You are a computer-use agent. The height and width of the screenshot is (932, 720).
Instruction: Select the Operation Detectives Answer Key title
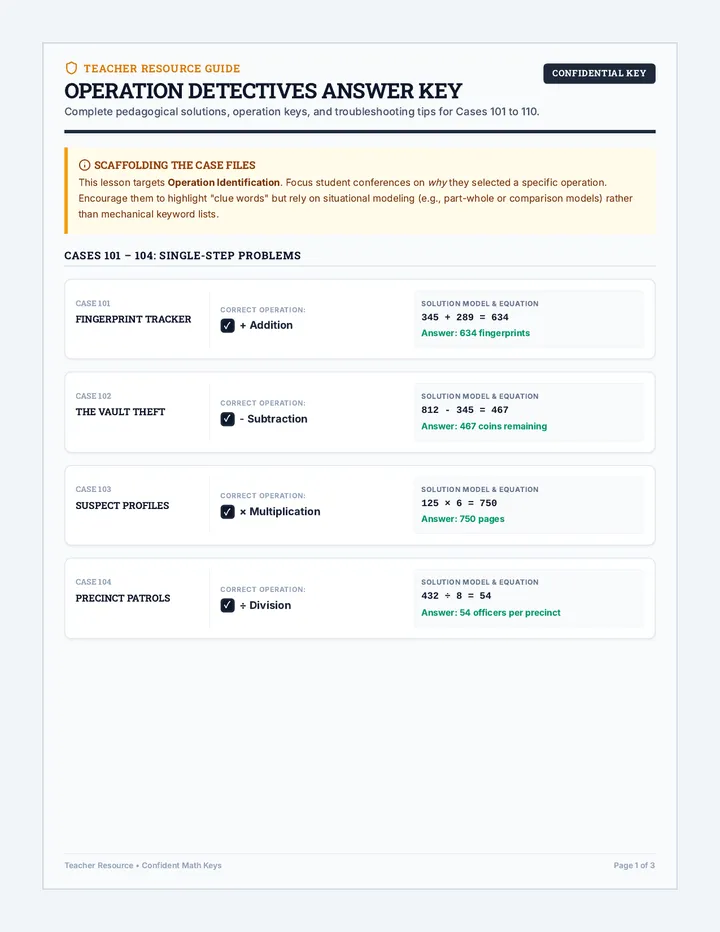[x=263, y=91]
